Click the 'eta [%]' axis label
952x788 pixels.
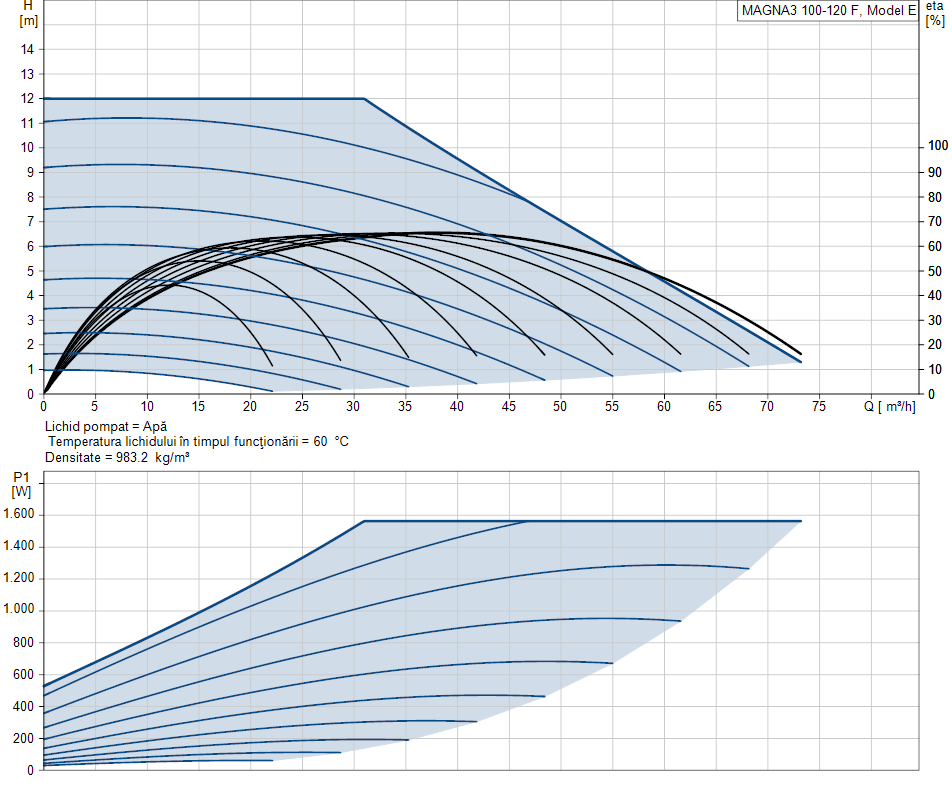(935, 13)
